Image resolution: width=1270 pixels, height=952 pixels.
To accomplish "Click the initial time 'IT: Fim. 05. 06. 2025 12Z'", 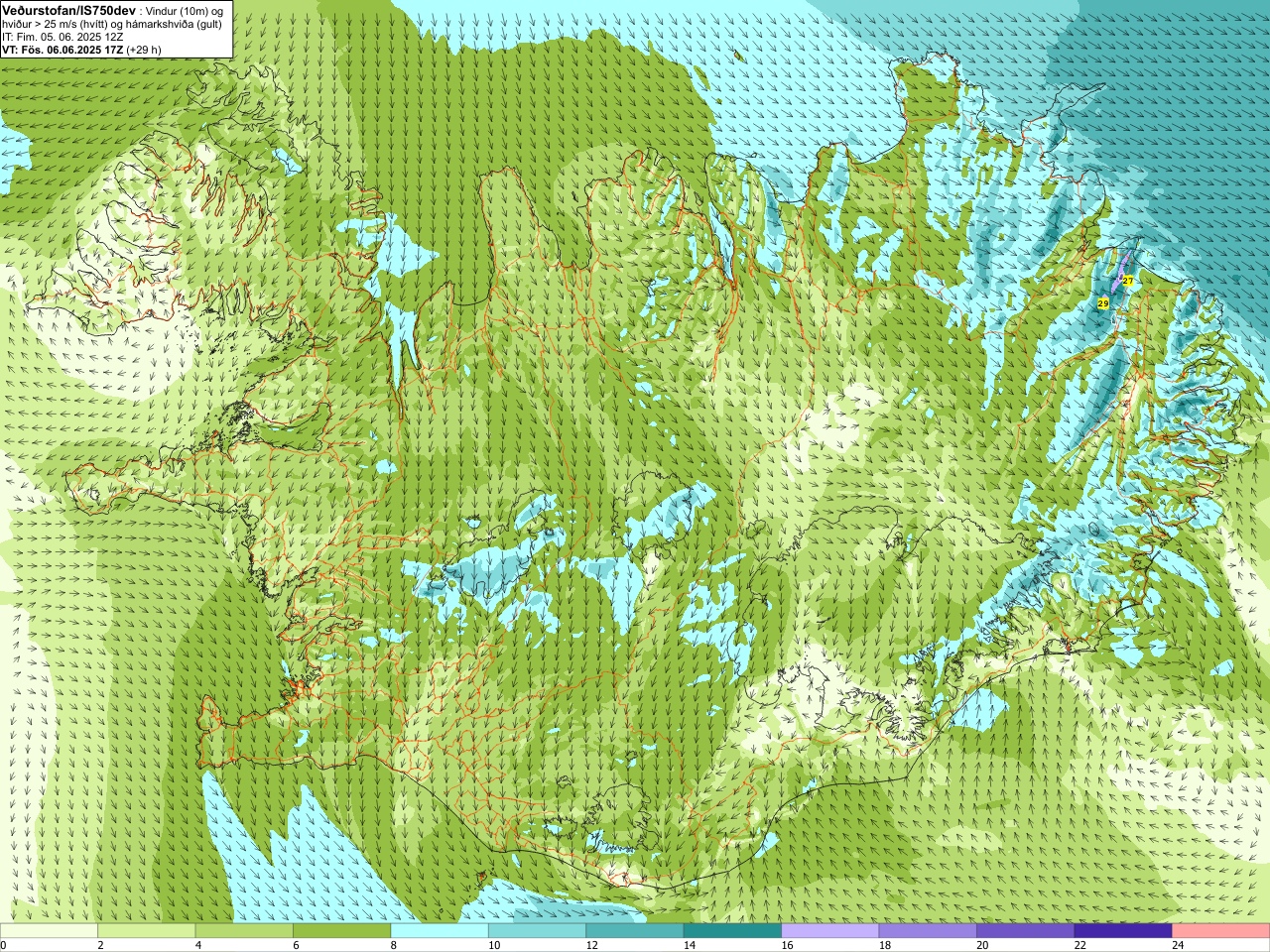I will coord(63,37).
